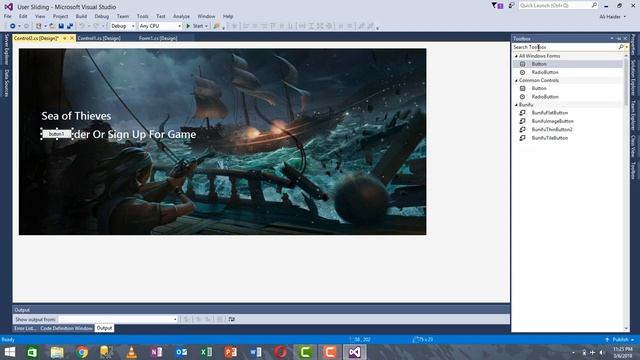The height and width of the screenshot is (360, 640).
Task: Open the Debug menu
Action: click(x=102, y=16)
